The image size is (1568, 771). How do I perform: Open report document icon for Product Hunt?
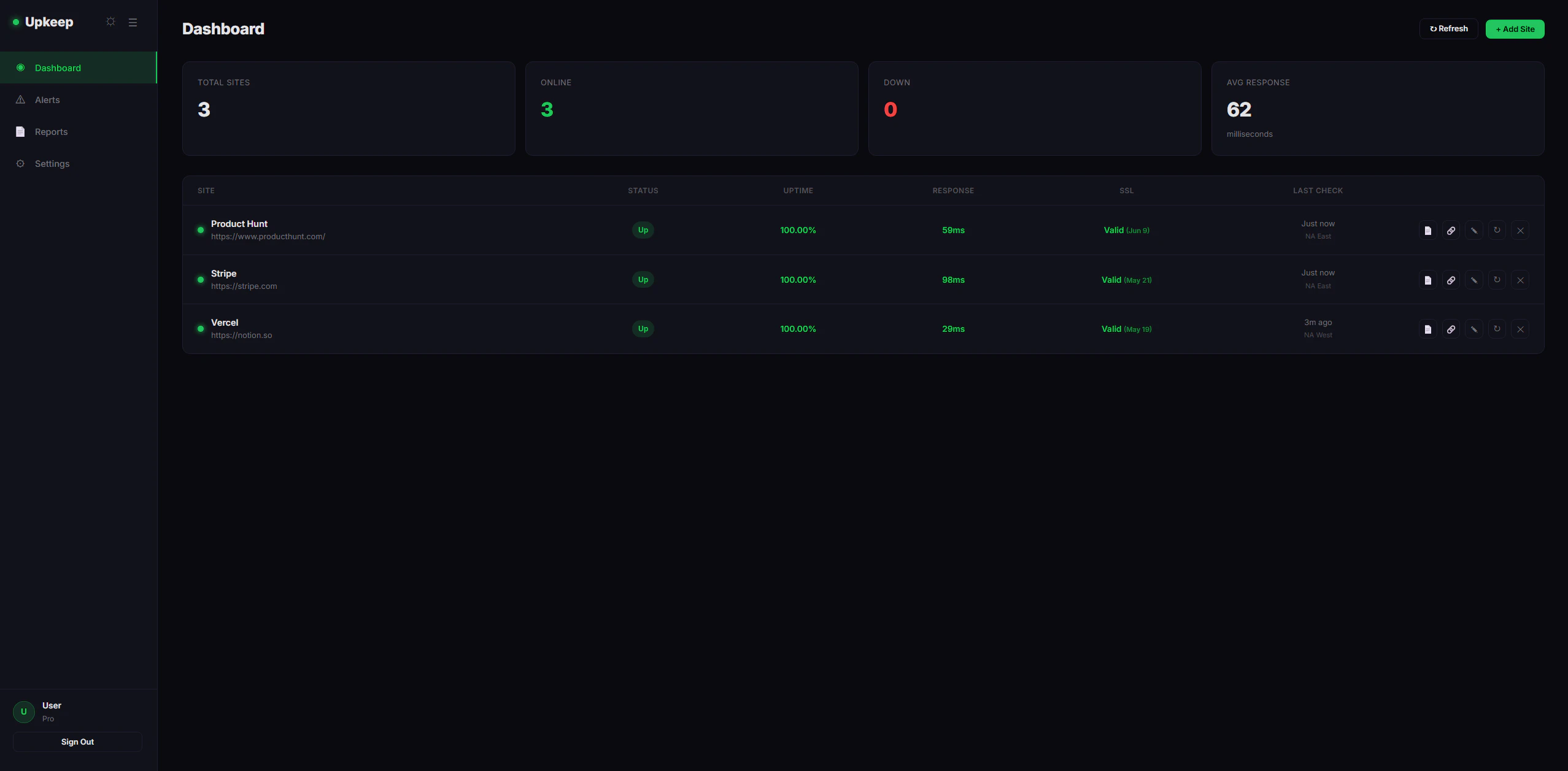[1427, 231]
